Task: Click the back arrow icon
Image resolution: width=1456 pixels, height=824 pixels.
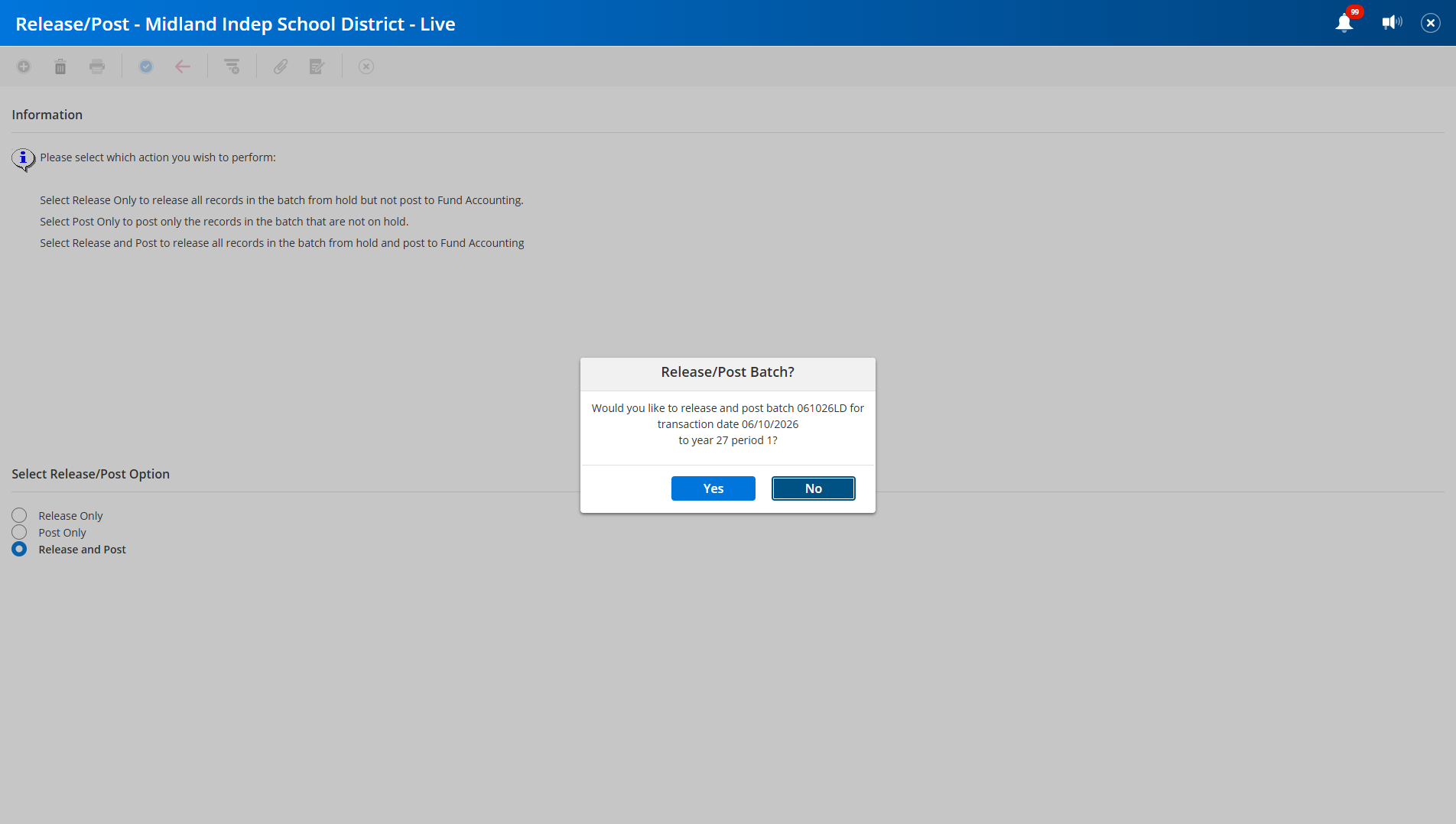Action: [183, 67]
